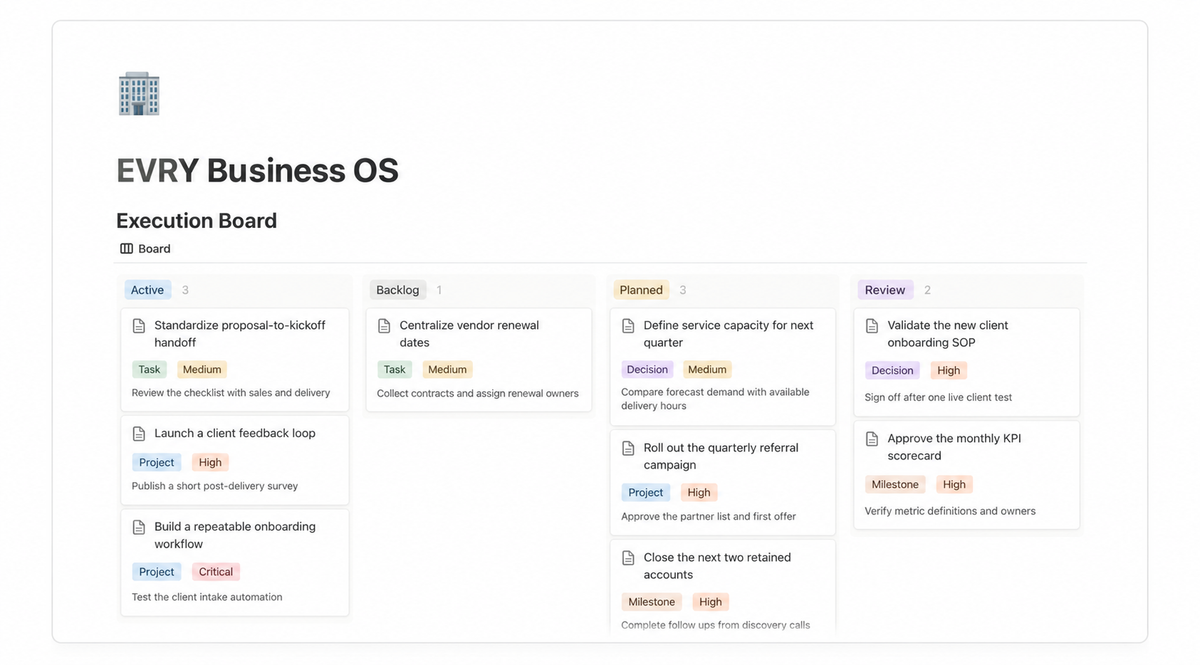Open Launch a client feedback loop card
The width and height of the screenshot is (1200, 665).
[235, 460]
